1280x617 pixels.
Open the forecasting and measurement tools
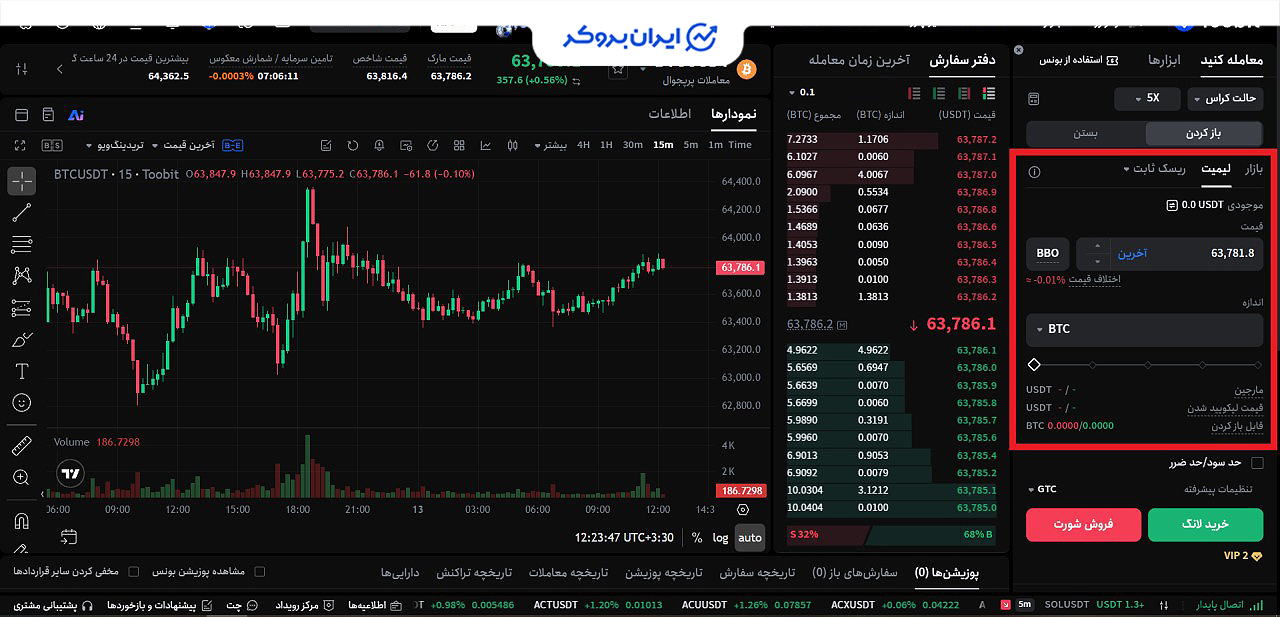[22, 308]
